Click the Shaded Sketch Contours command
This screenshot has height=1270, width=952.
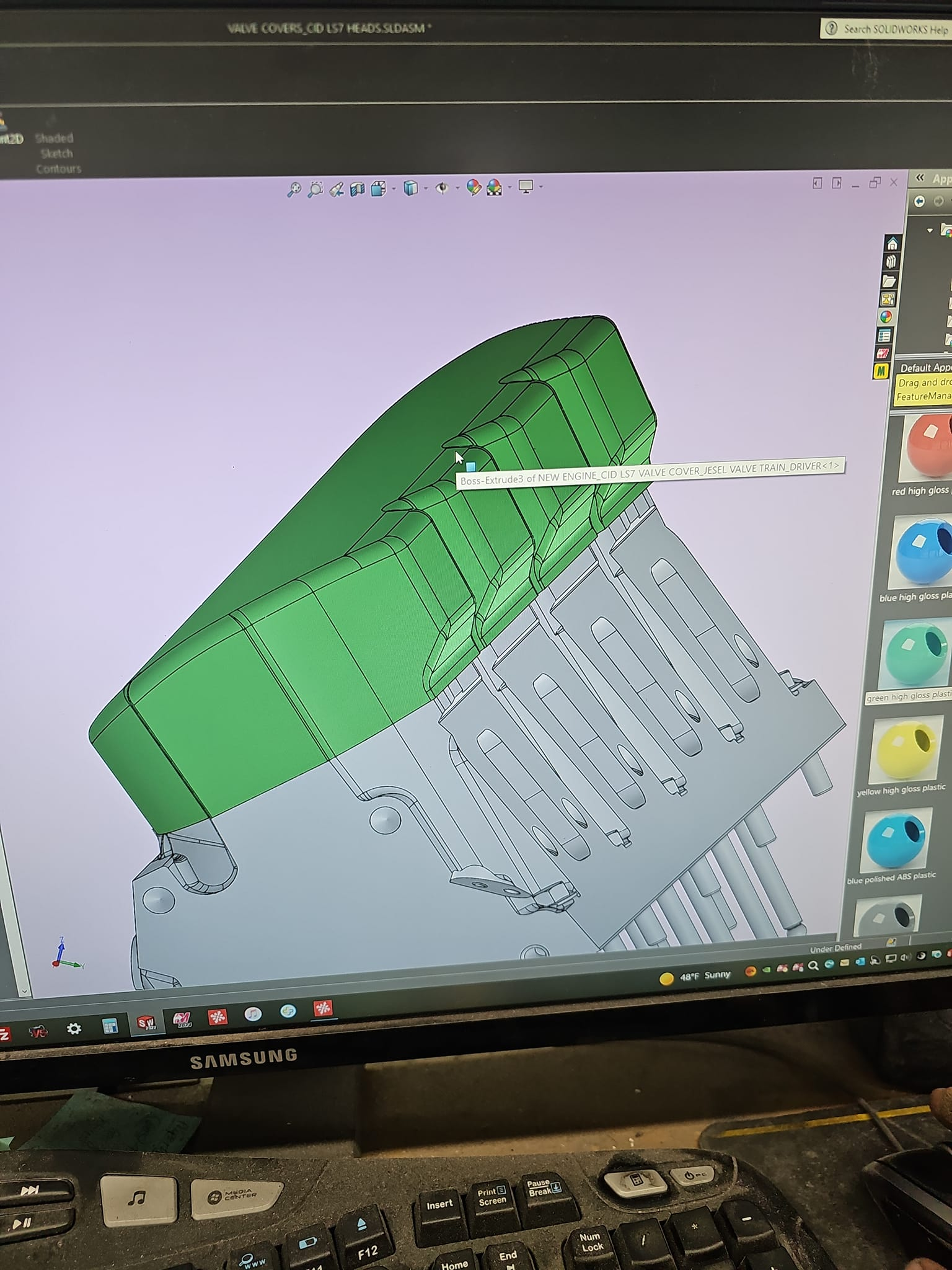pos(57,153)
